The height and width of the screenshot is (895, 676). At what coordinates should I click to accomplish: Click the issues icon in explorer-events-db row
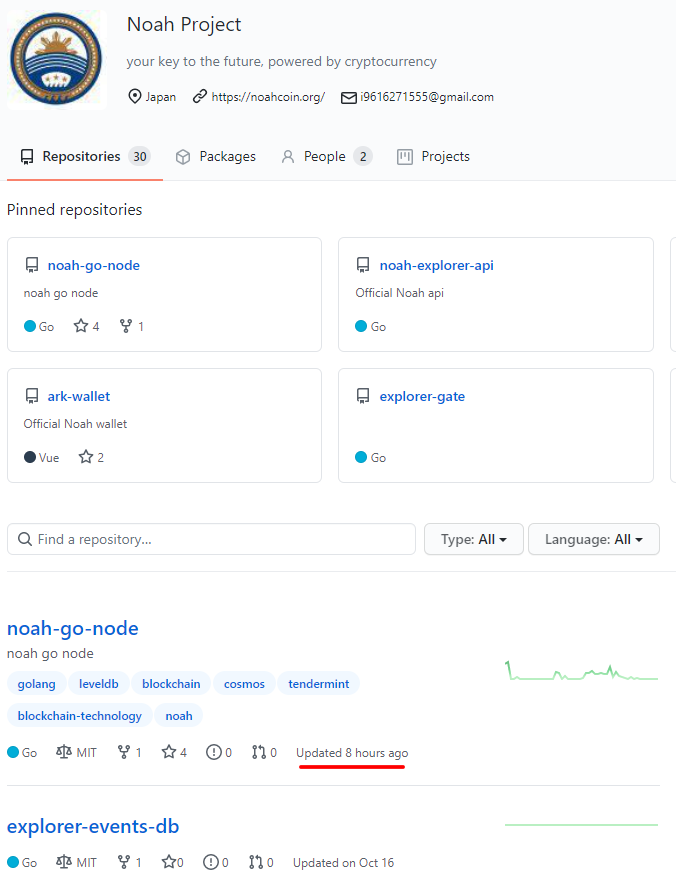coord(211,862)
